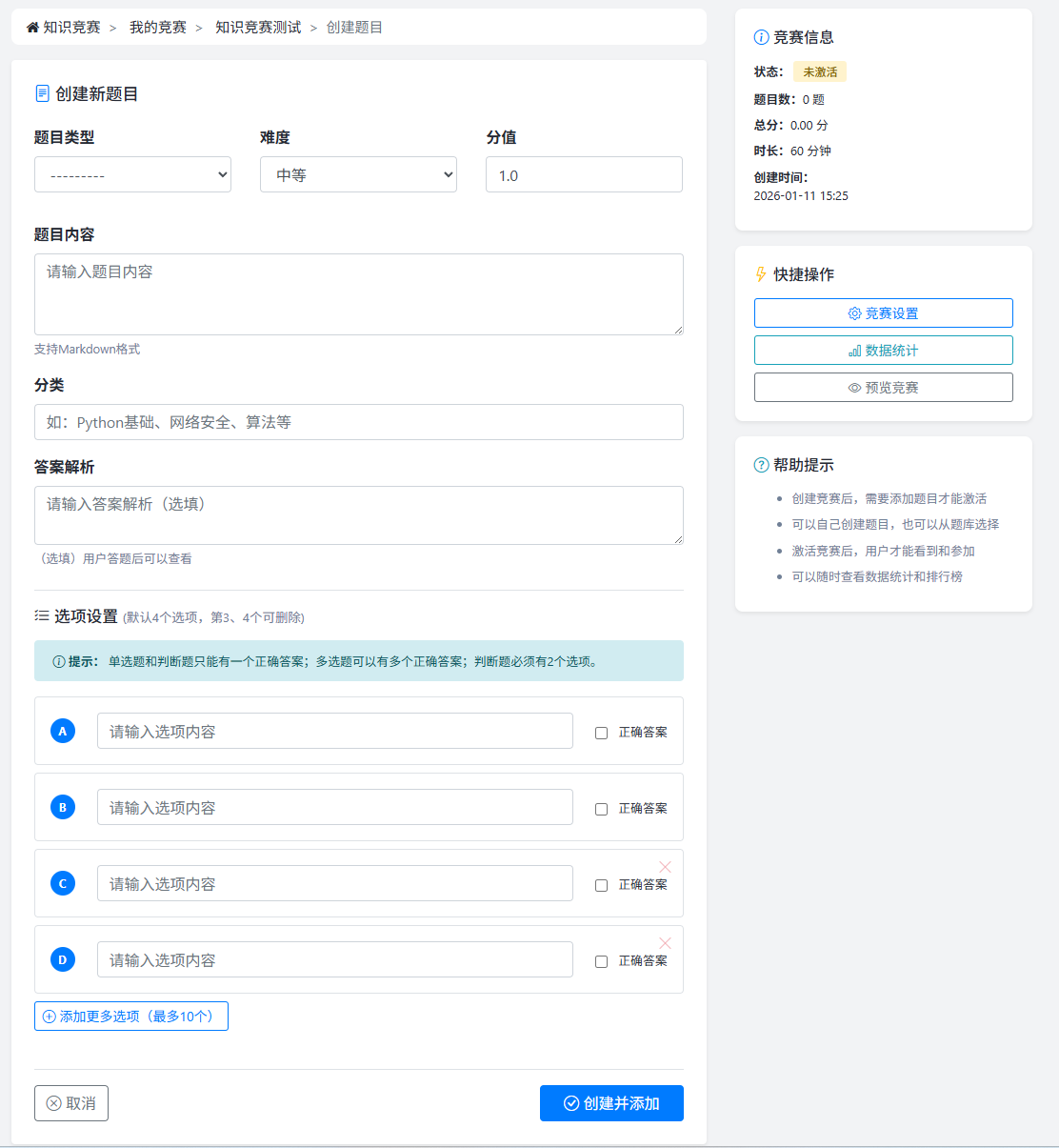Click the competition info circle icon
Screen dimensions: 1059x1148
761,37
